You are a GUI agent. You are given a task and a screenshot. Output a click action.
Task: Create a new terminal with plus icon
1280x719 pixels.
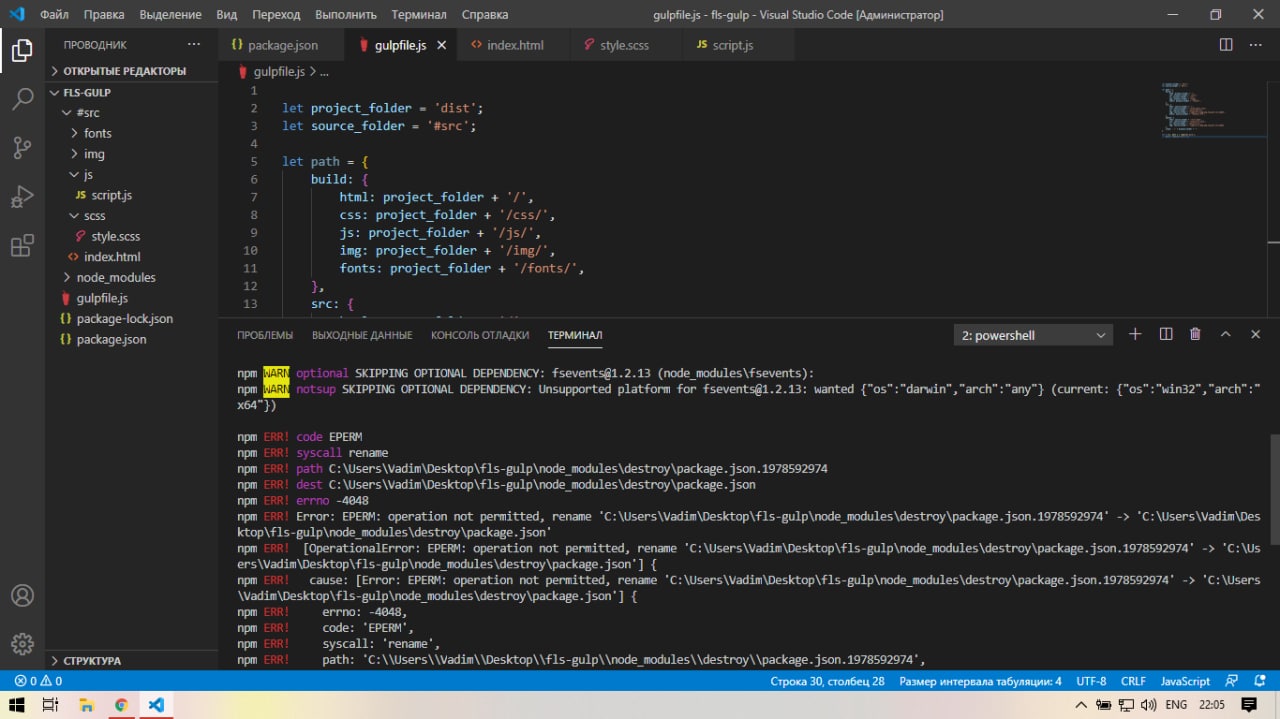pos(1135,335)
